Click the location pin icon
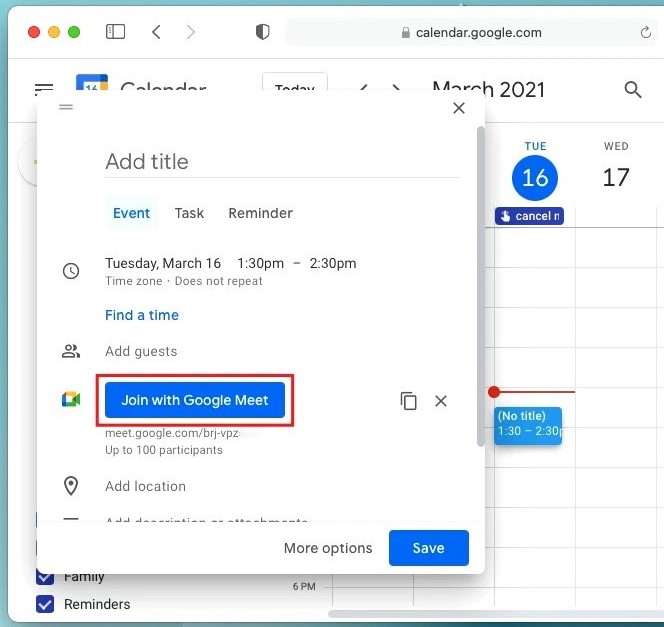 tap(71, 486)
